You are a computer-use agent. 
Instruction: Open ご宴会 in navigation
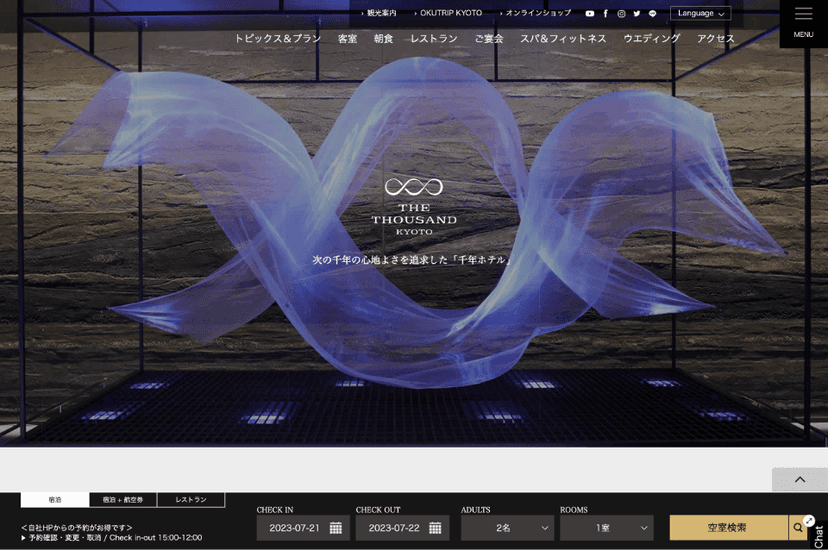coord(489,39)
